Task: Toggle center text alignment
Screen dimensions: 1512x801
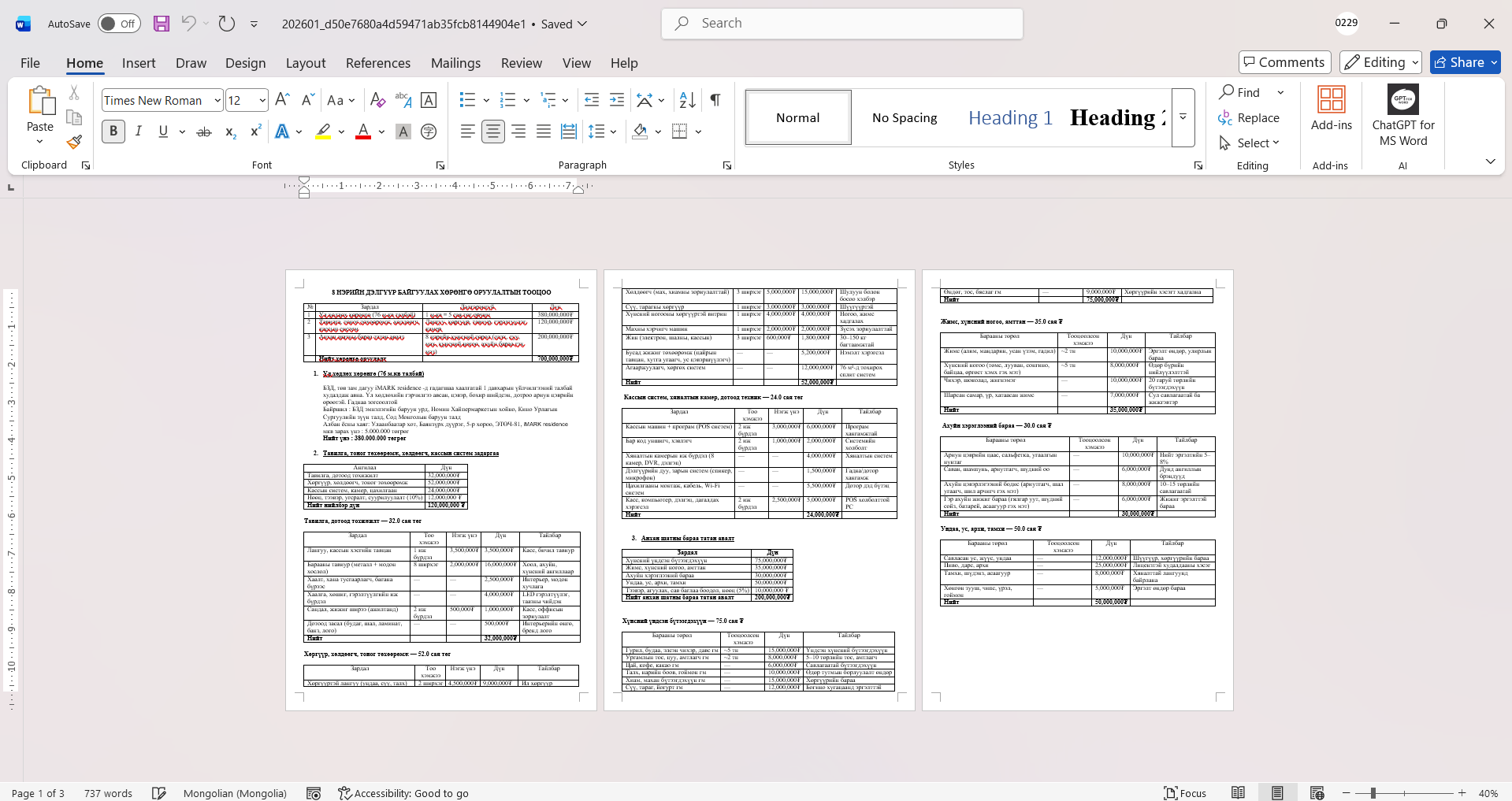Action: pyautogui.click(x=493, y=132)
